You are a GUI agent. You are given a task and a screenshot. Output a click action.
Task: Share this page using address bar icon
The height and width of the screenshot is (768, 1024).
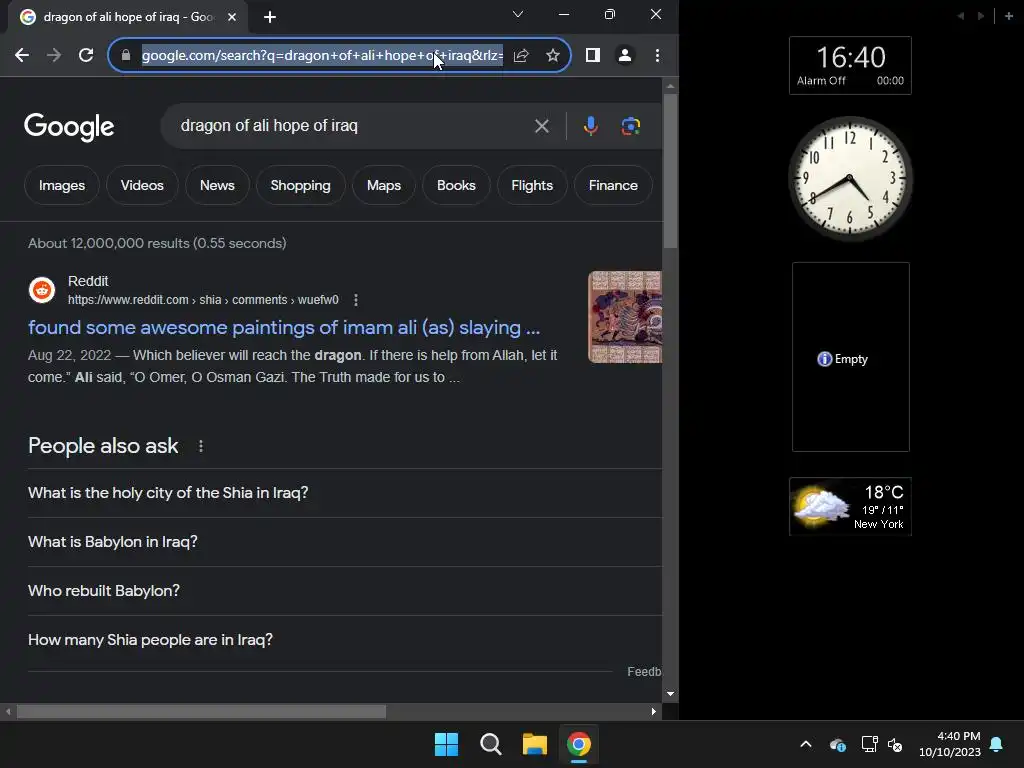point(520,56)
